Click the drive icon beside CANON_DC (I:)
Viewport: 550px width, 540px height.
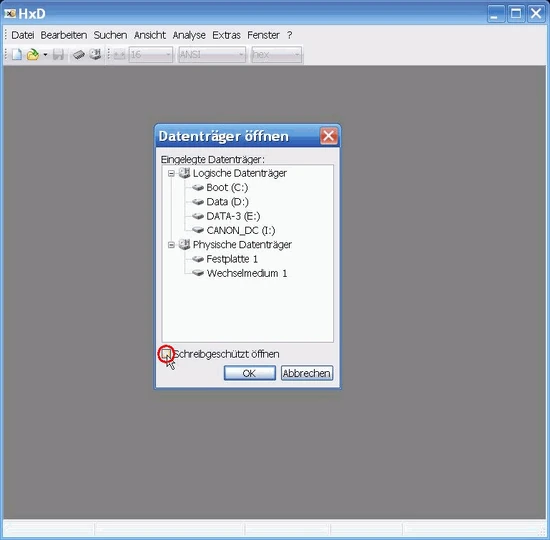point(198,231)
